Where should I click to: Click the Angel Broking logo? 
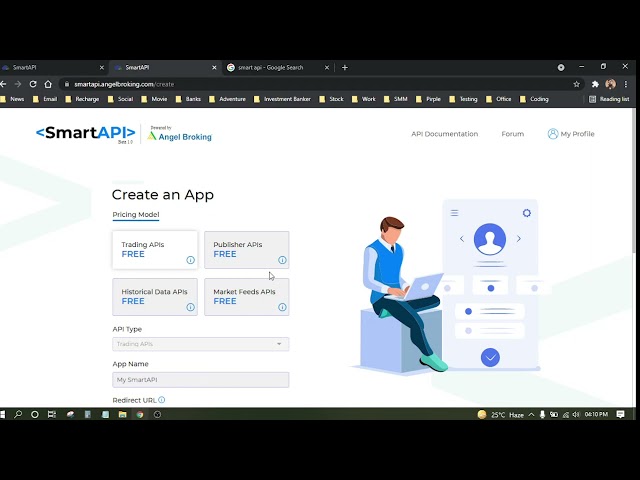click(180, 134)
